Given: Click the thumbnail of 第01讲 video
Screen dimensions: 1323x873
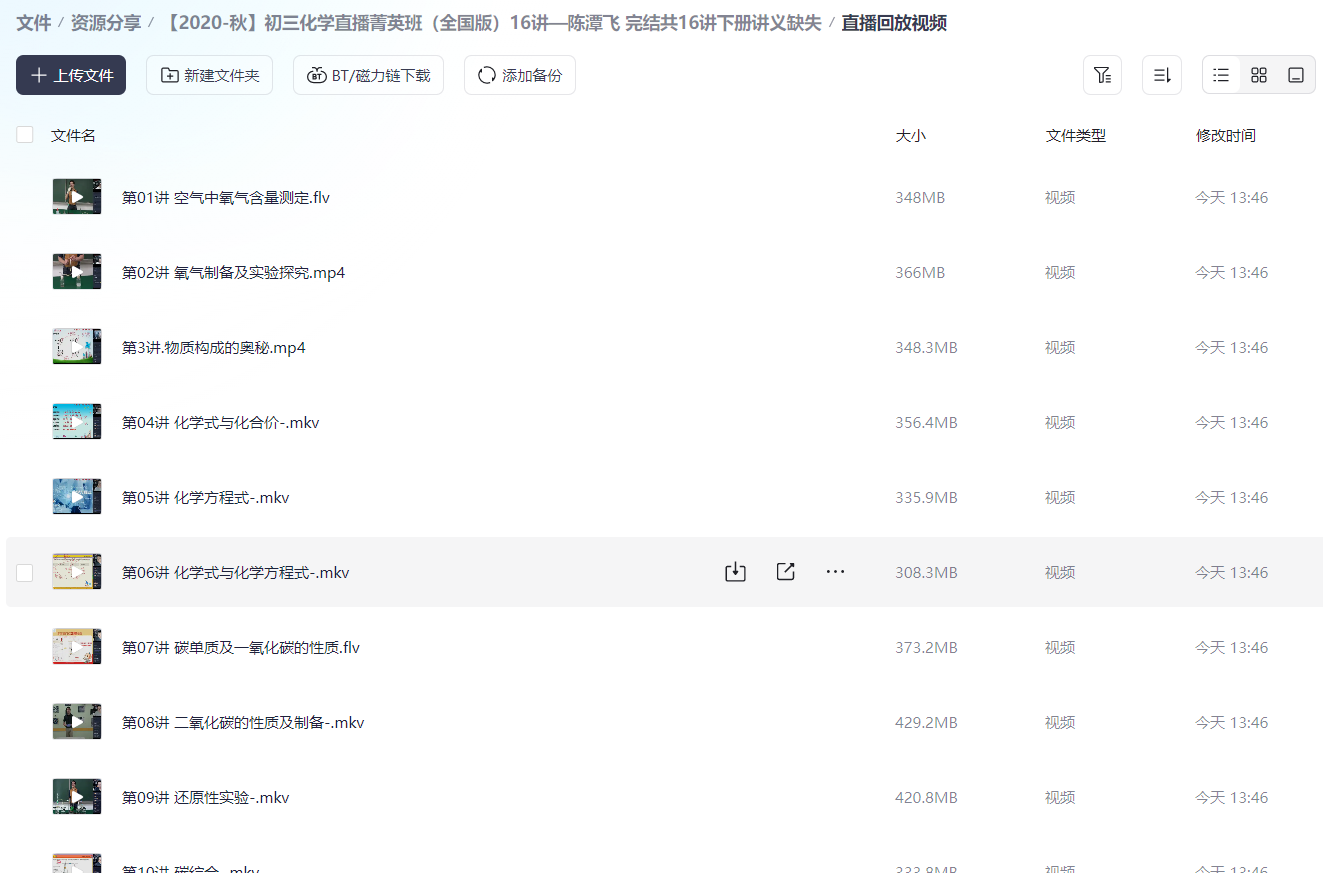Looking at the screenshot, I should (76, 196).
